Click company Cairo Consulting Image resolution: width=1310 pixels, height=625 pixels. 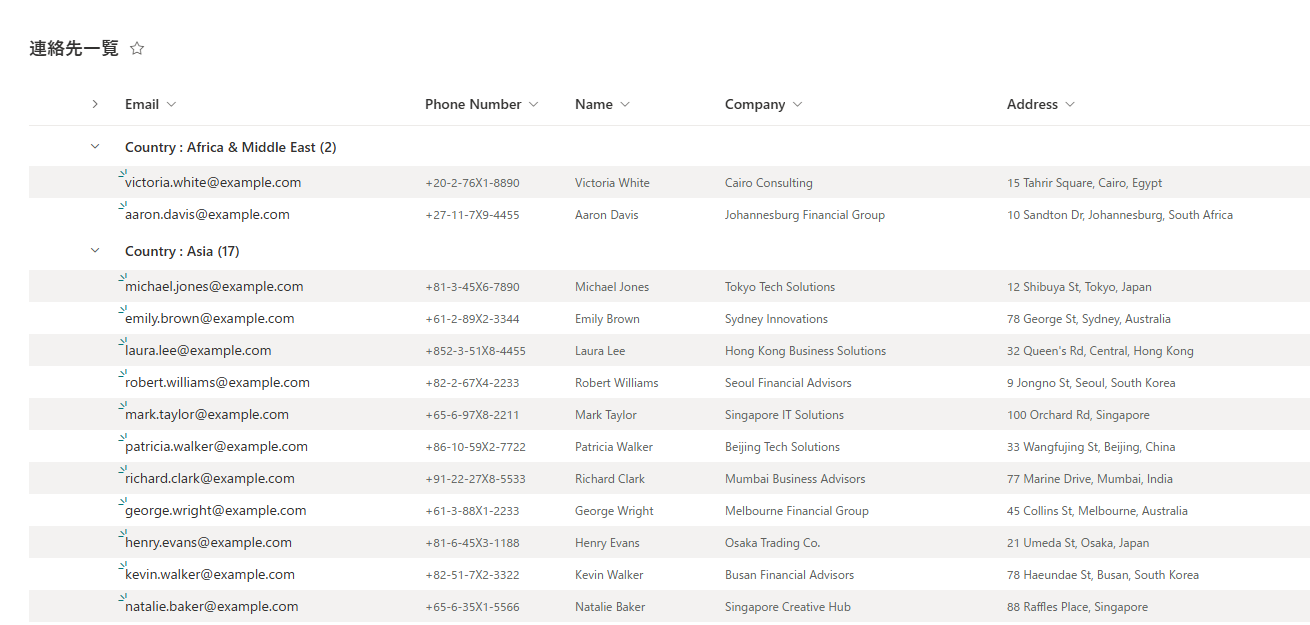(x=769, y=183)
